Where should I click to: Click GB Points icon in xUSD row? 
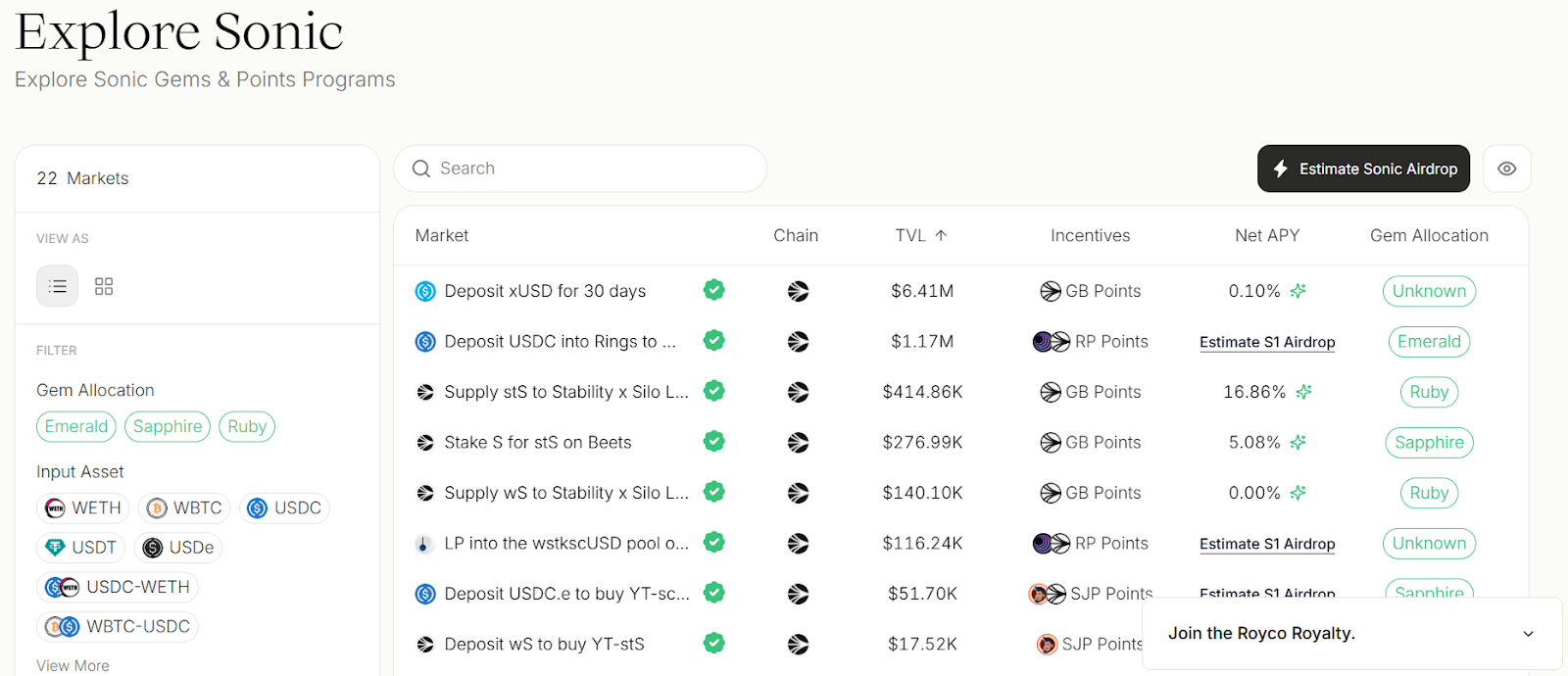click(x=1051, y=291)
